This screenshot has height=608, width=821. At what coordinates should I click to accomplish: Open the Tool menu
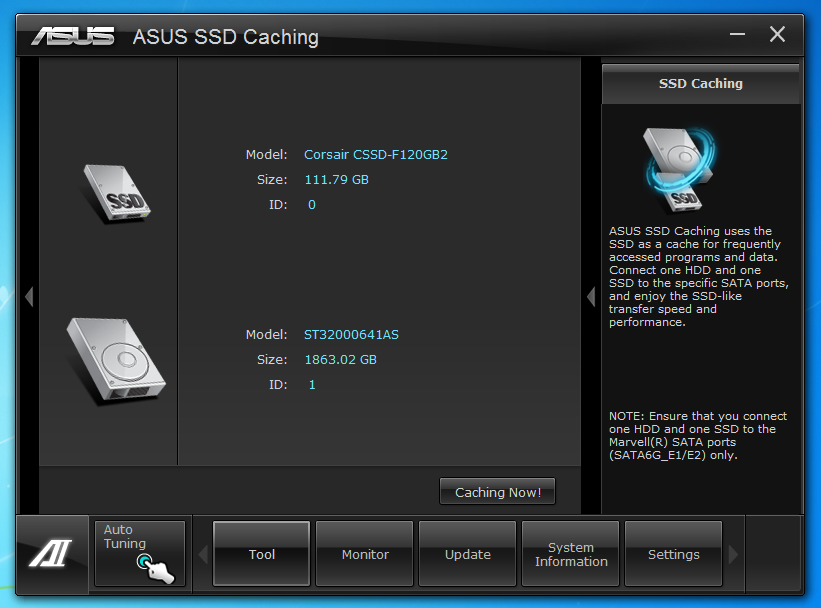[261, 554]
